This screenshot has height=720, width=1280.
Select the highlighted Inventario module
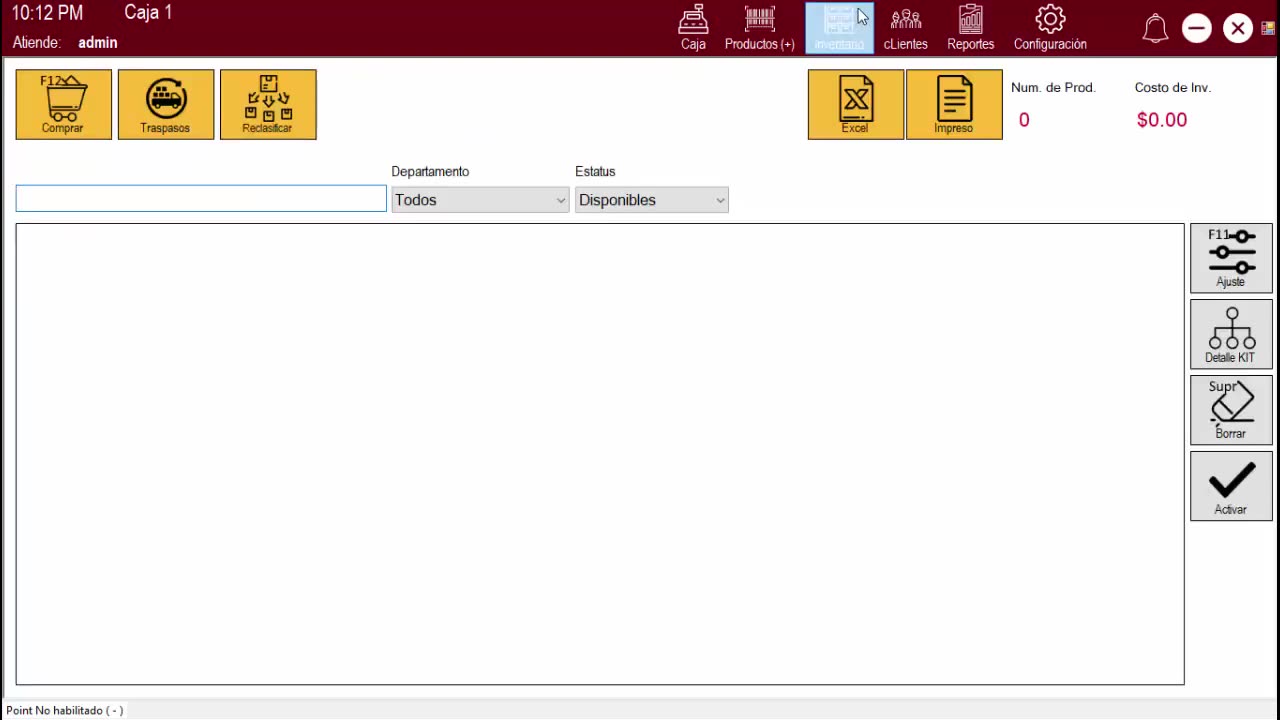tap(839, 28)
